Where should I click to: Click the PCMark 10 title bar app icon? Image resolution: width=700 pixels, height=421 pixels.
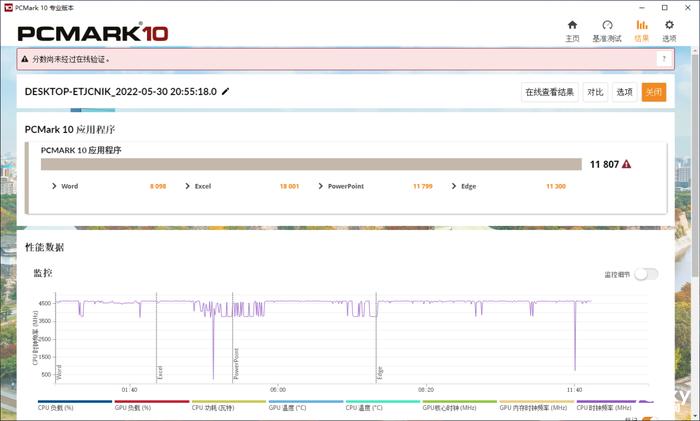click(8, 8)
